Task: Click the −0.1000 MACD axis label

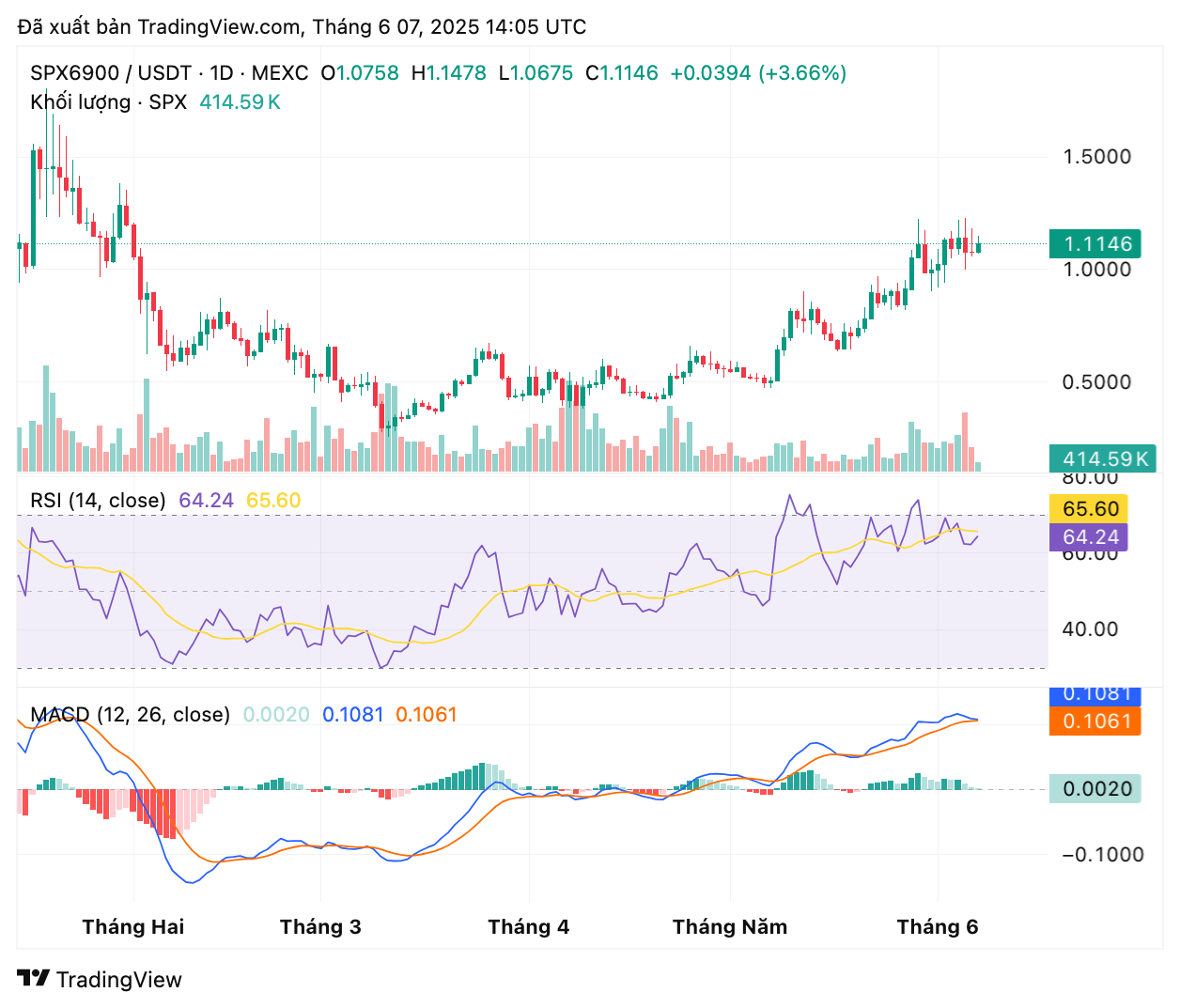Action: 1102,855
